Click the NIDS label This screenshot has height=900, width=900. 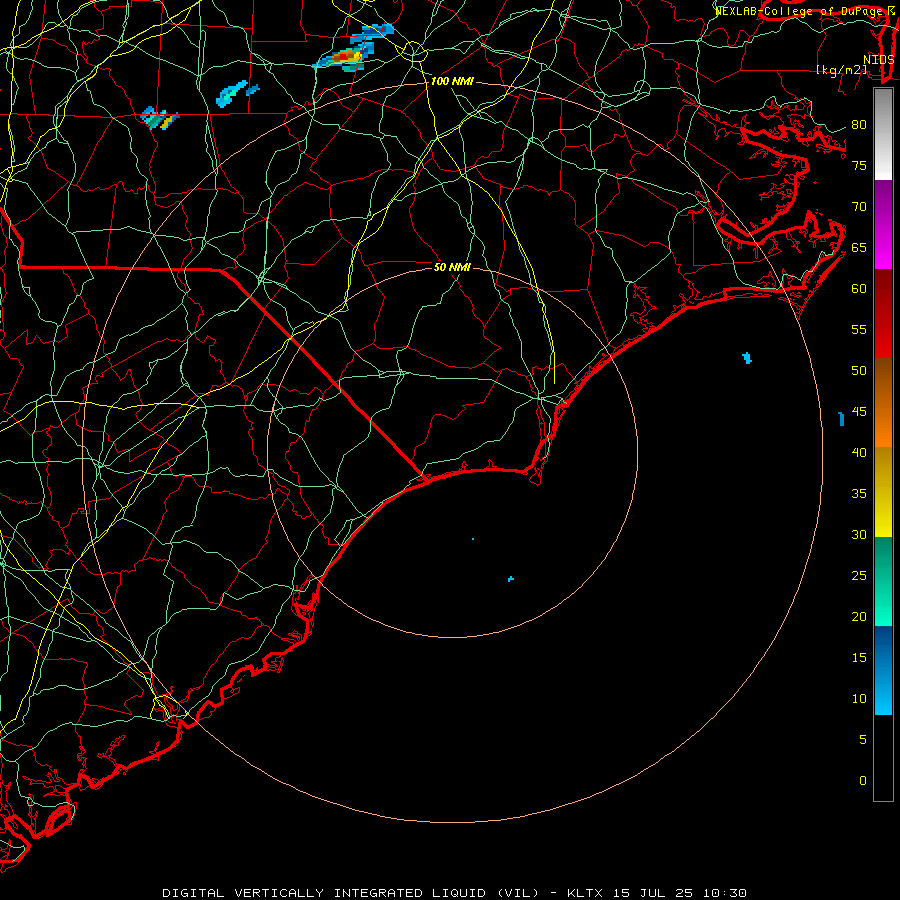point(878,59)
